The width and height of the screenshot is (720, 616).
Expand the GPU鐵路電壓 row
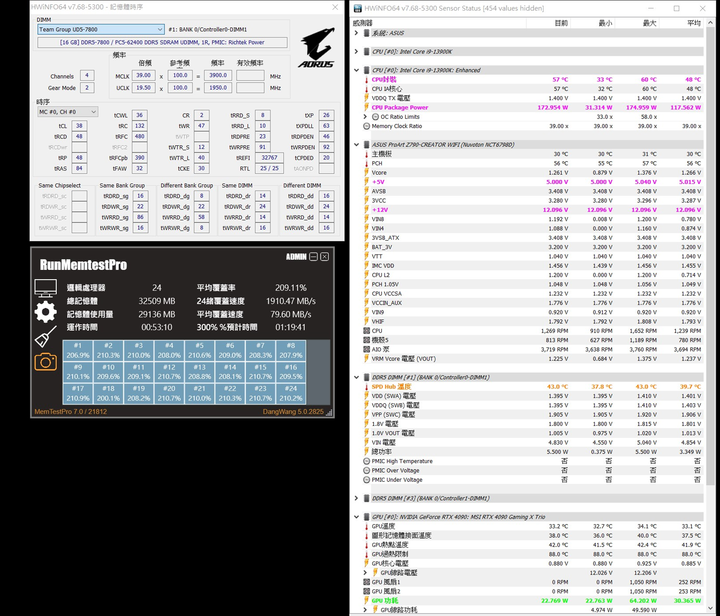(366, 572)
